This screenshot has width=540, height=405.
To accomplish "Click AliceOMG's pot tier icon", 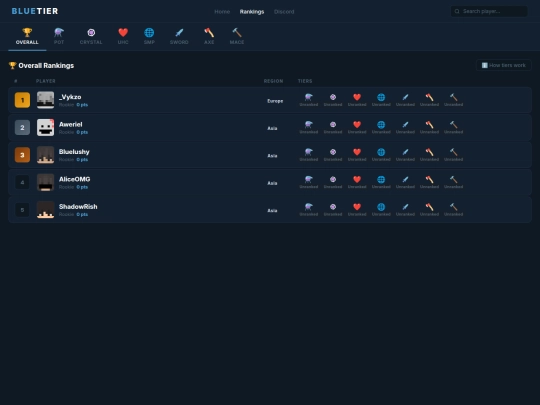I will 309,179.
